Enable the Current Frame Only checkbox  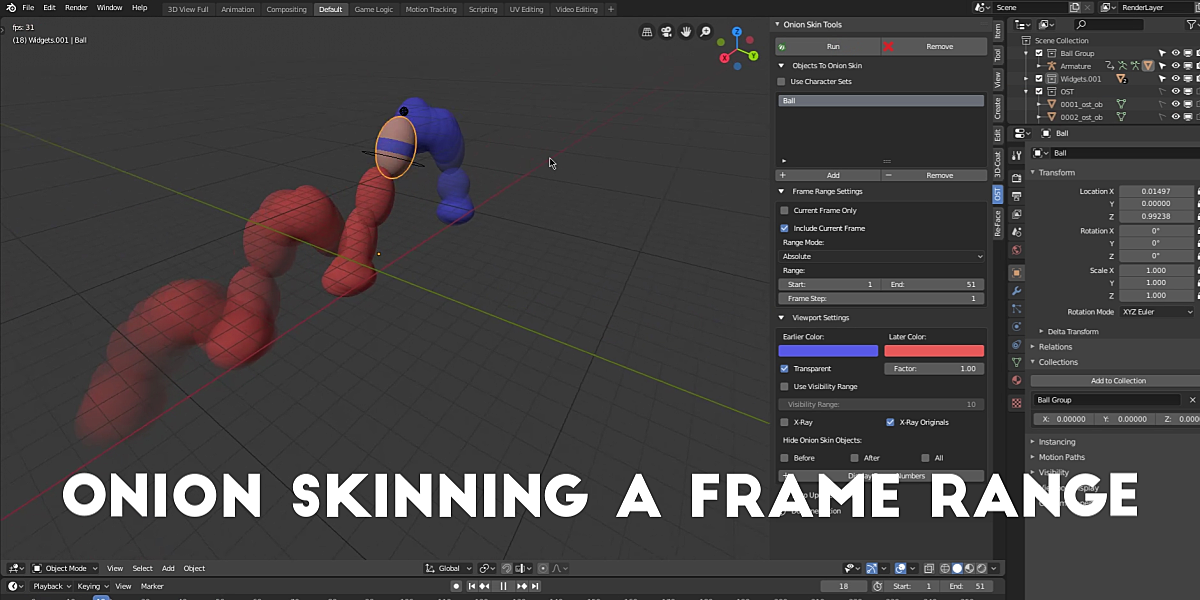click(x=784, y=211)
